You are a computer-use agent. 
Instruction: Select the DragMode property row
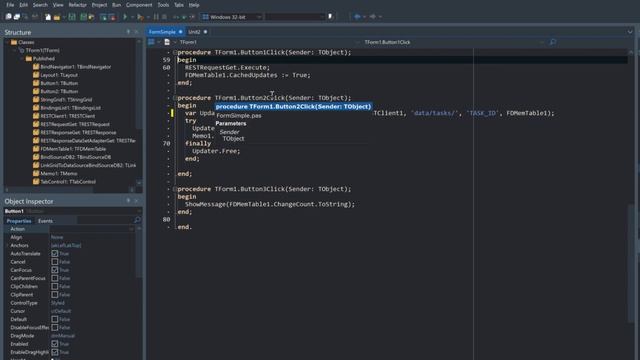(69, 336)
